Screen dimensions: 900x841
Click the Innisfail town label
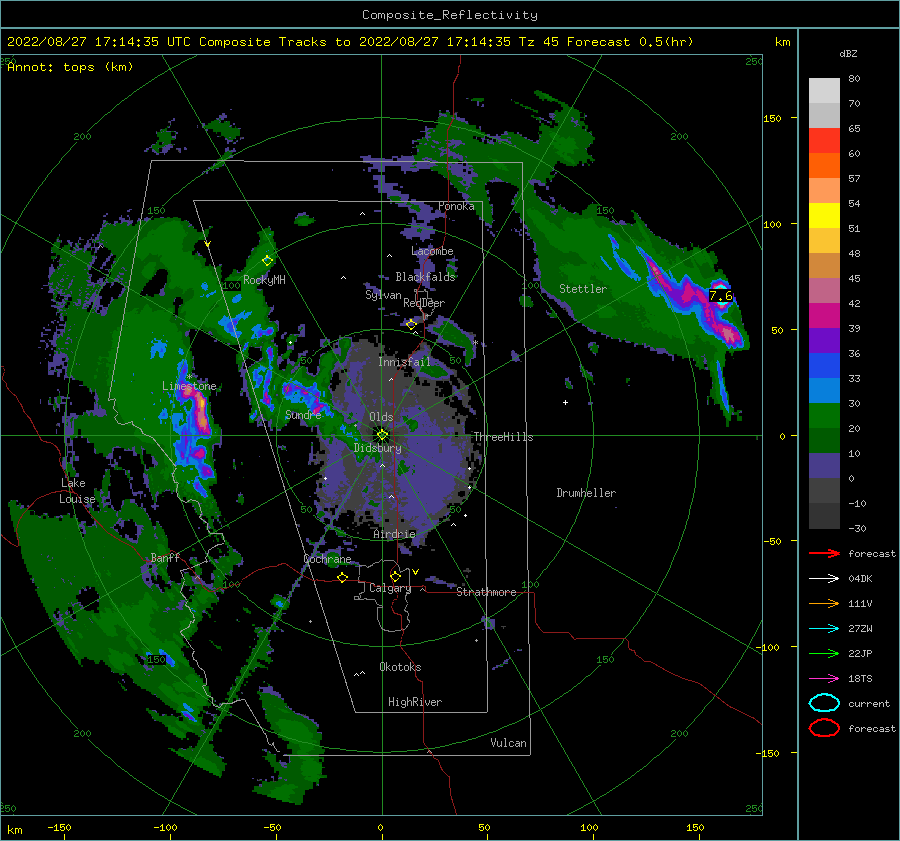404,362
